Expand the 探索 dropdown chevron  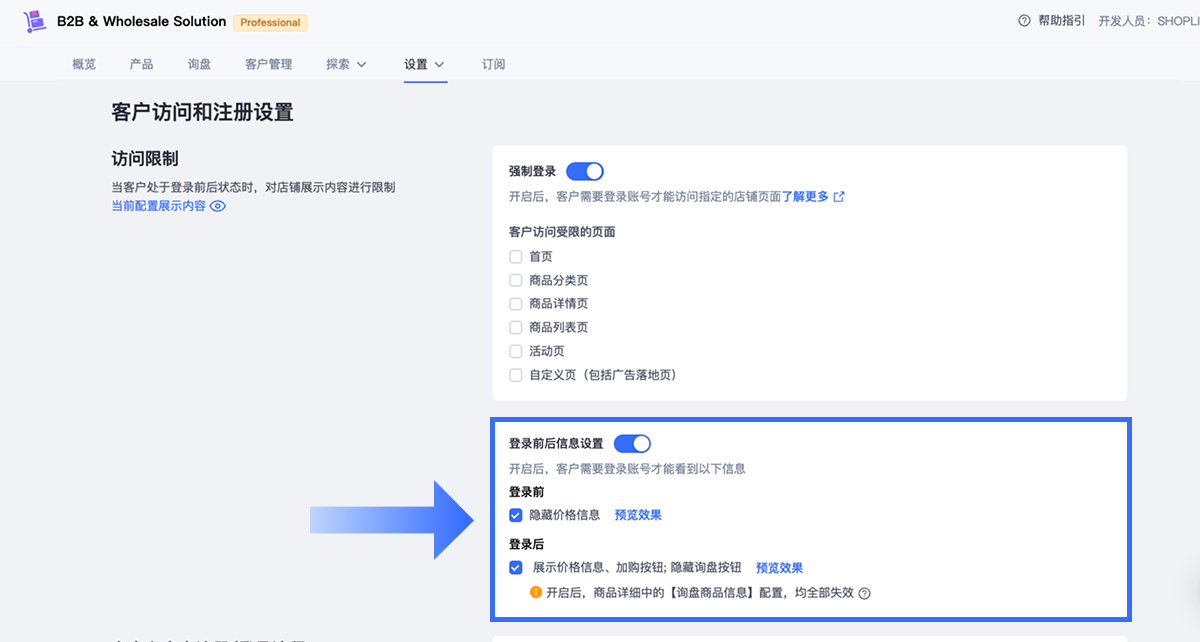coord(362,64)
